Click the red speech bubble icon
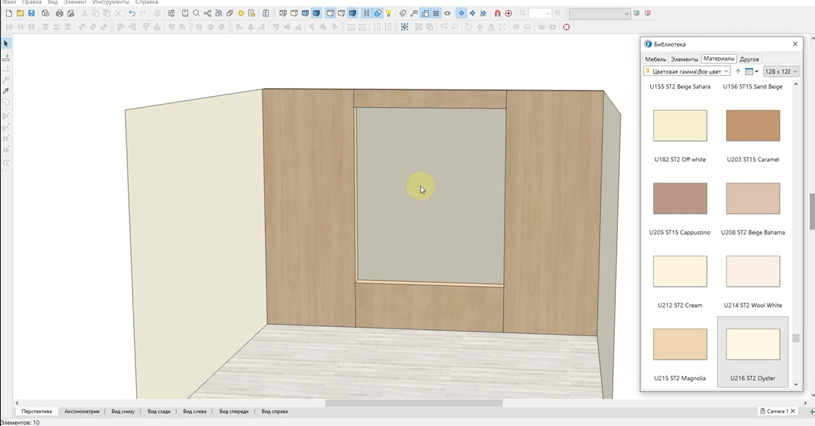Screen dimensions: 815x426 click(x=648, y=13)
